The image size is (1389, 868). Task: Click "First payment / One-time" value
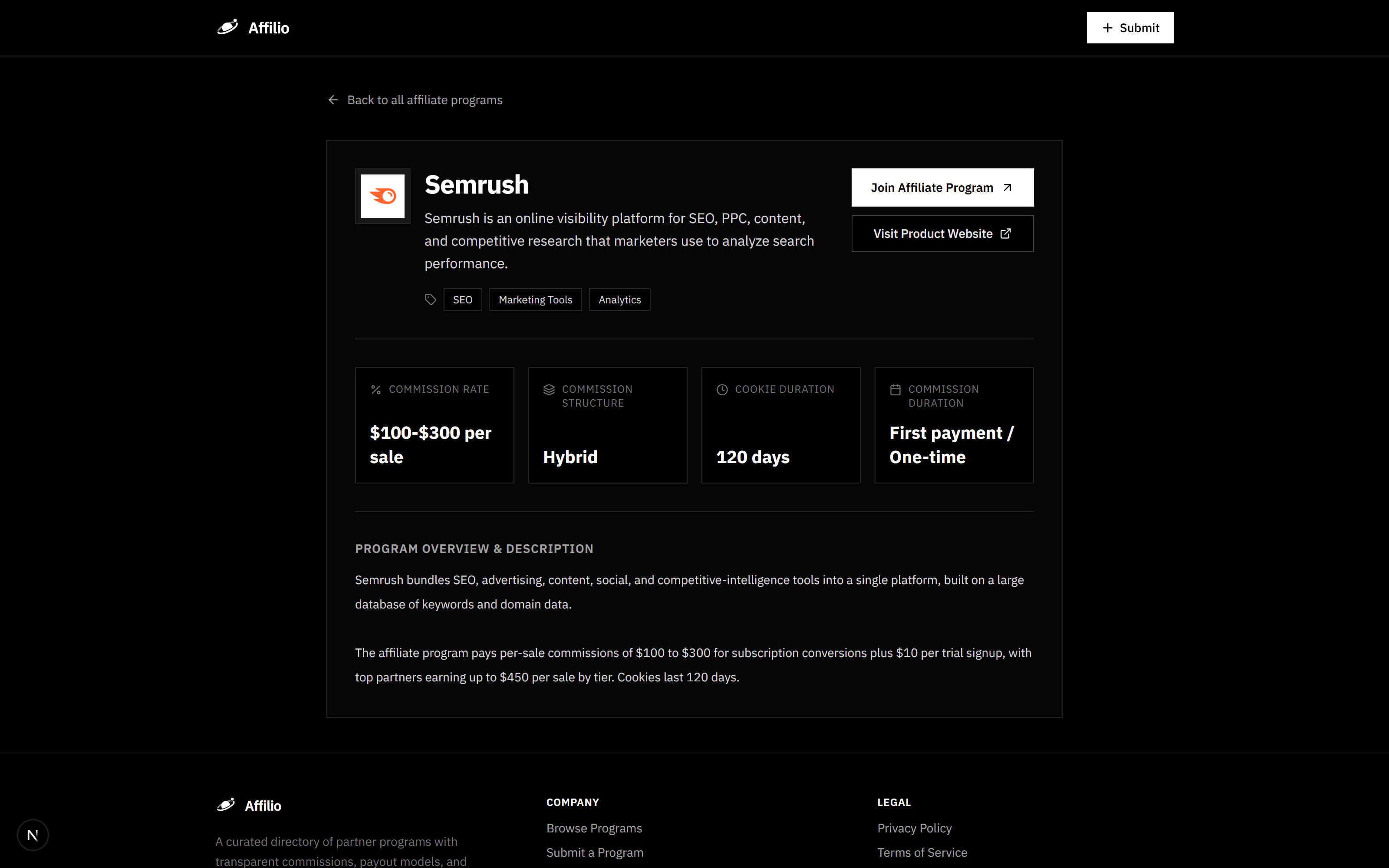pos(951,445)
